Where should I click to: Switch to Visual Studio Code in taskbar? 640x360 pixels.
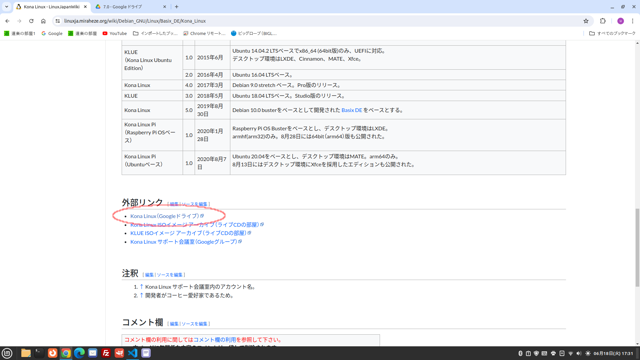coord(133,353)
